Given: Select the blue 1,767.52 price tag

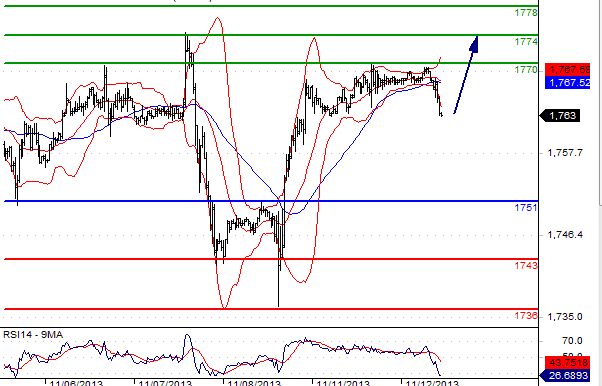Looking at the screenshot, I should tap(568, 83).
